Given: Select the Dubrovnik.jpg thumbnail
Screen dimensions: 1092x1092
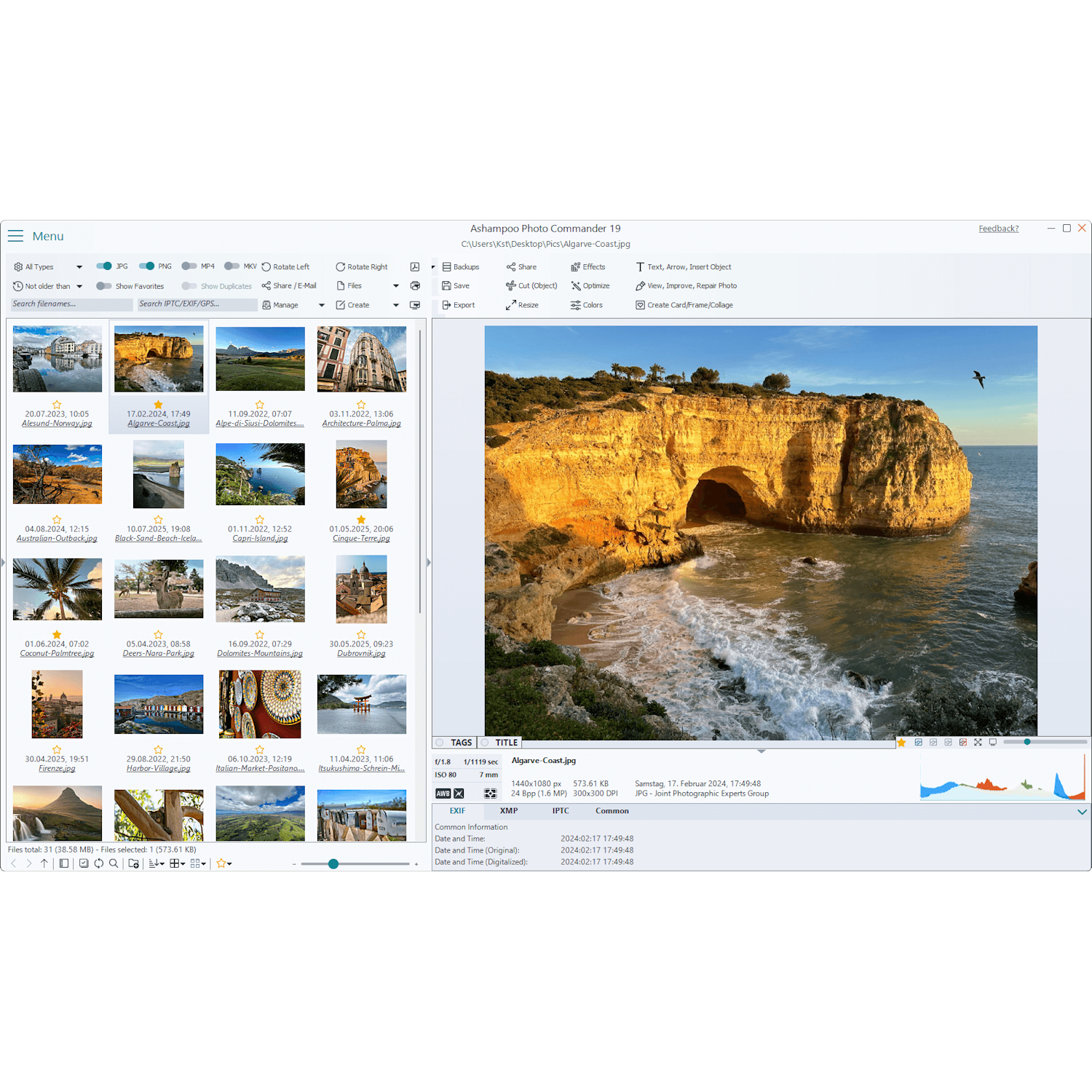Looking at the screenshot, I should (361, 590).
